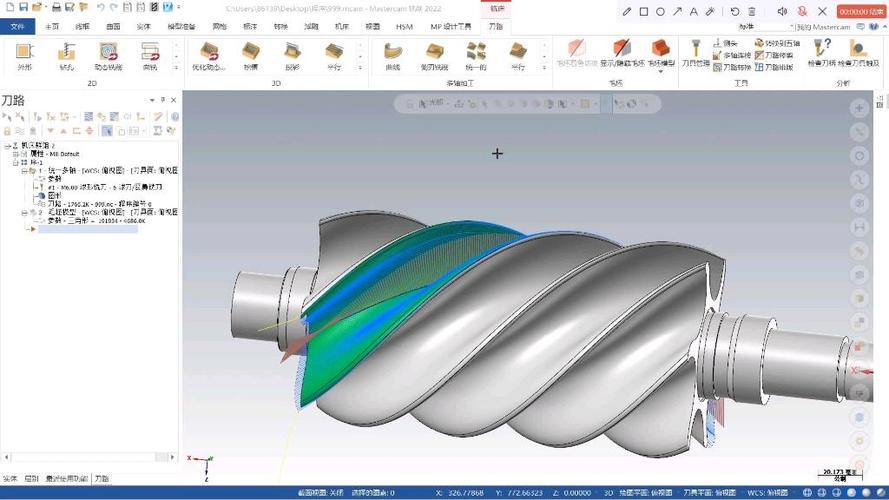Viewport: 889px width, 500px height.
Task: Collapse operation 1 统一多轴 node
Action: pyautogui.click(x=24, y=170)
